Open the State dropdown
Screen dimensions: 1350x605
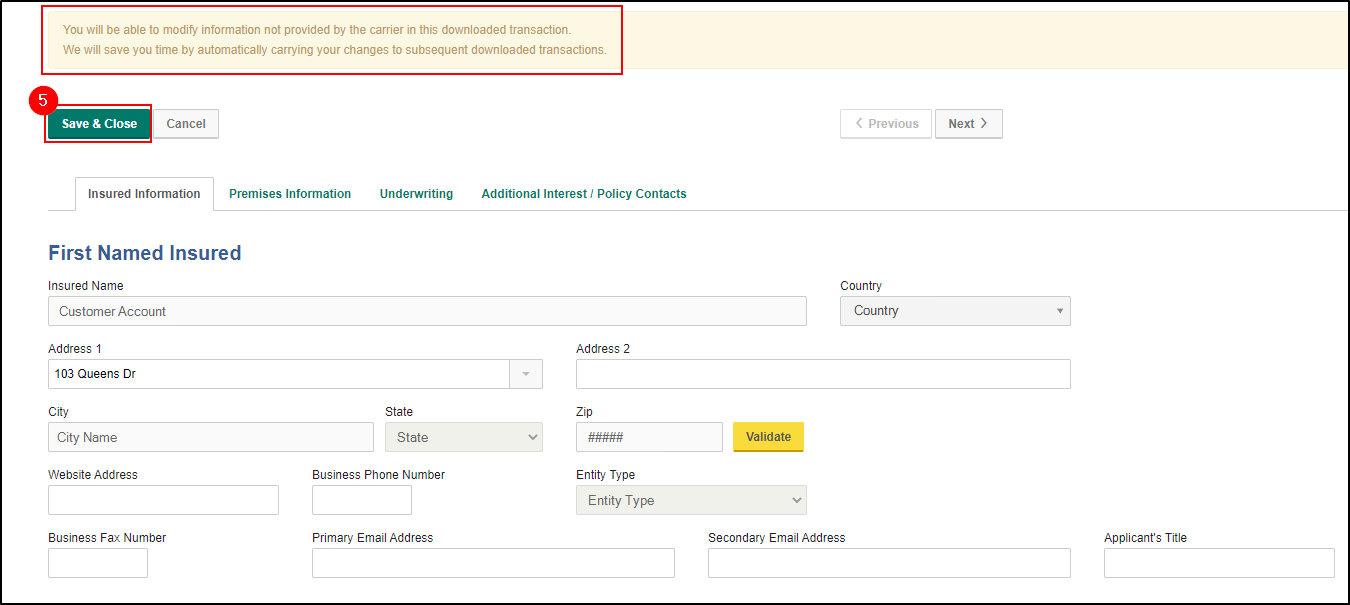click(464, 437)
